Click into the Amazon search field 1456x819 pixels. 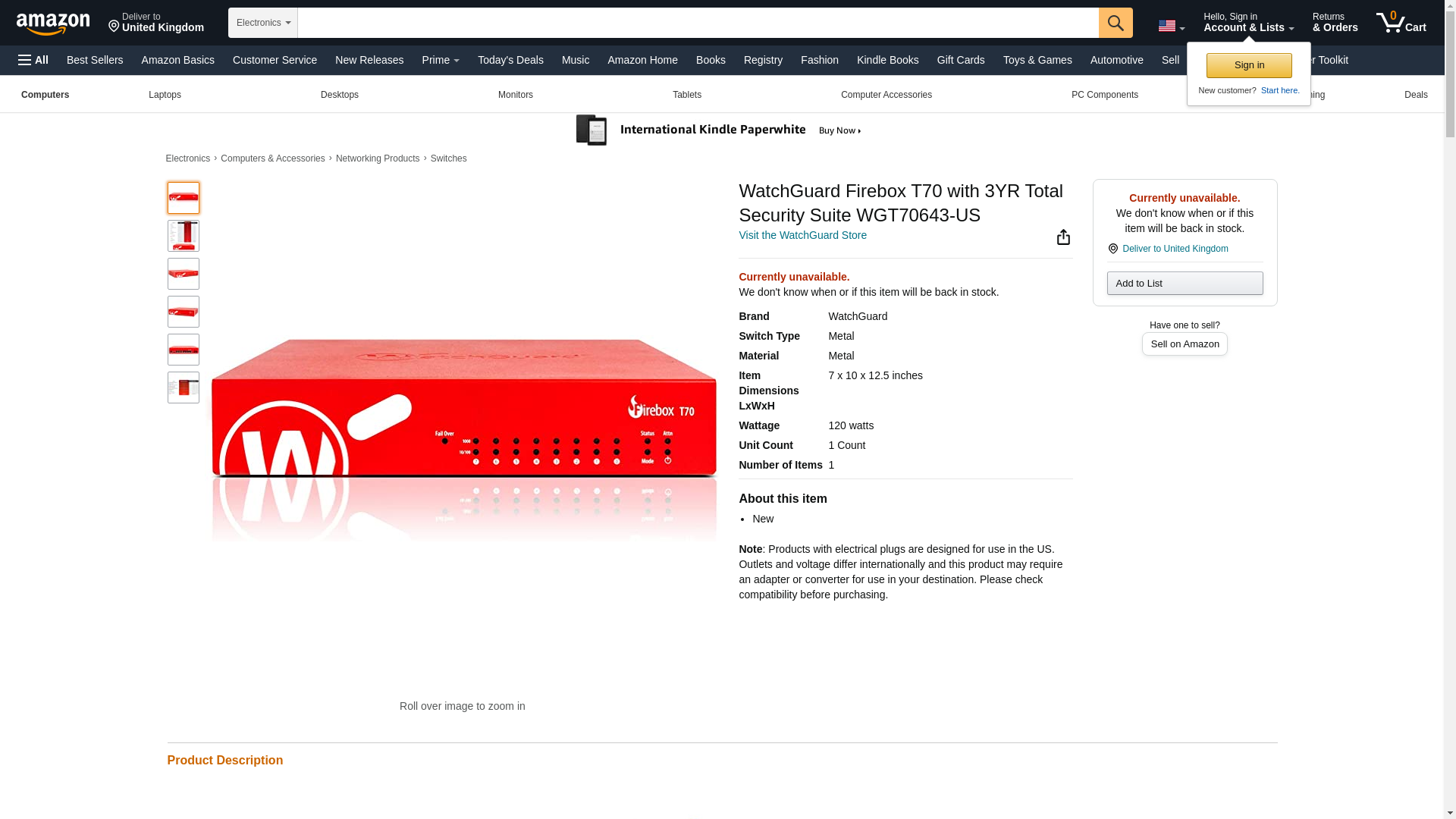(x=698, y=23)
